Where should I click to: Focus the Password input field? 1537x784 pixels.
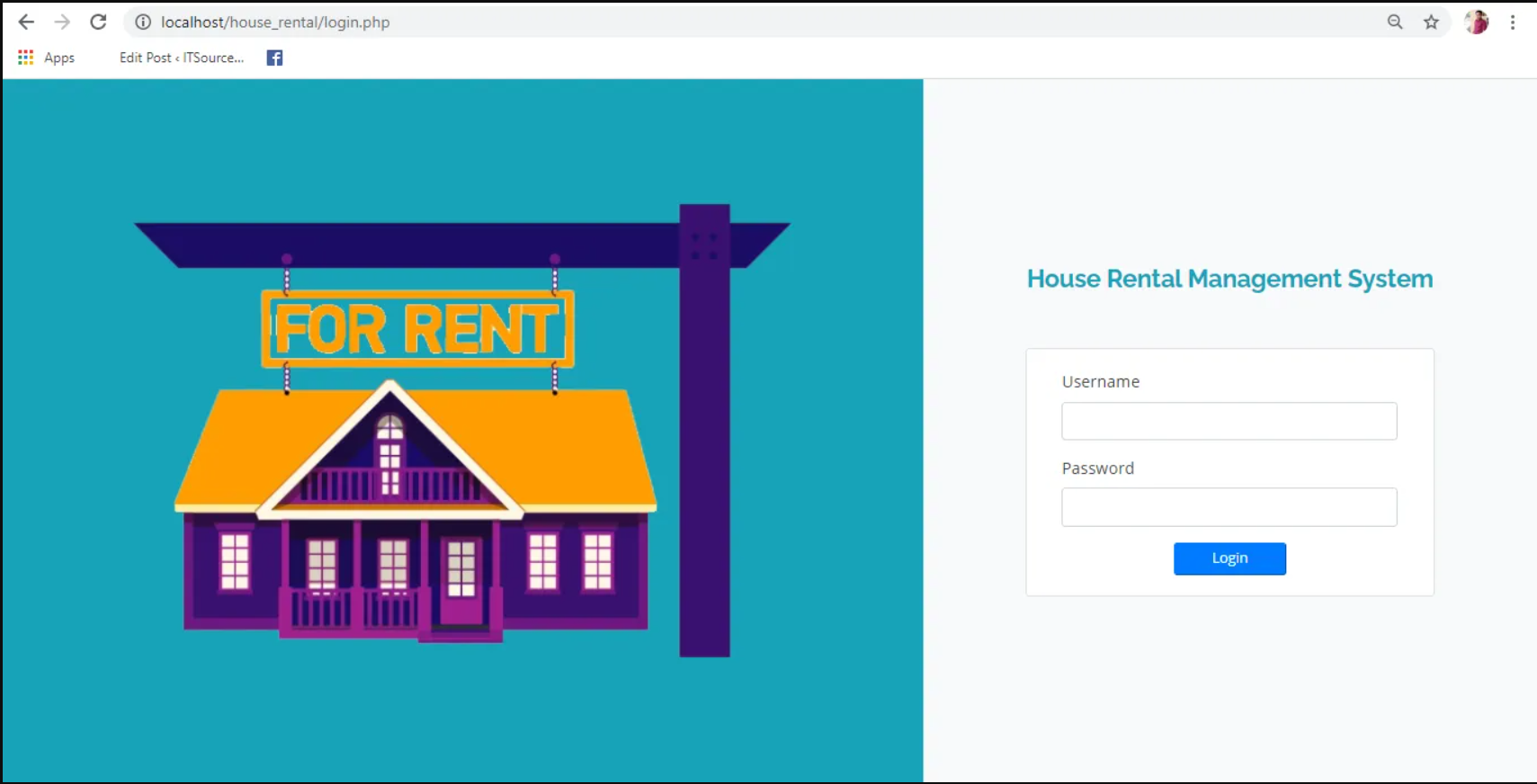click(1229, 507)
